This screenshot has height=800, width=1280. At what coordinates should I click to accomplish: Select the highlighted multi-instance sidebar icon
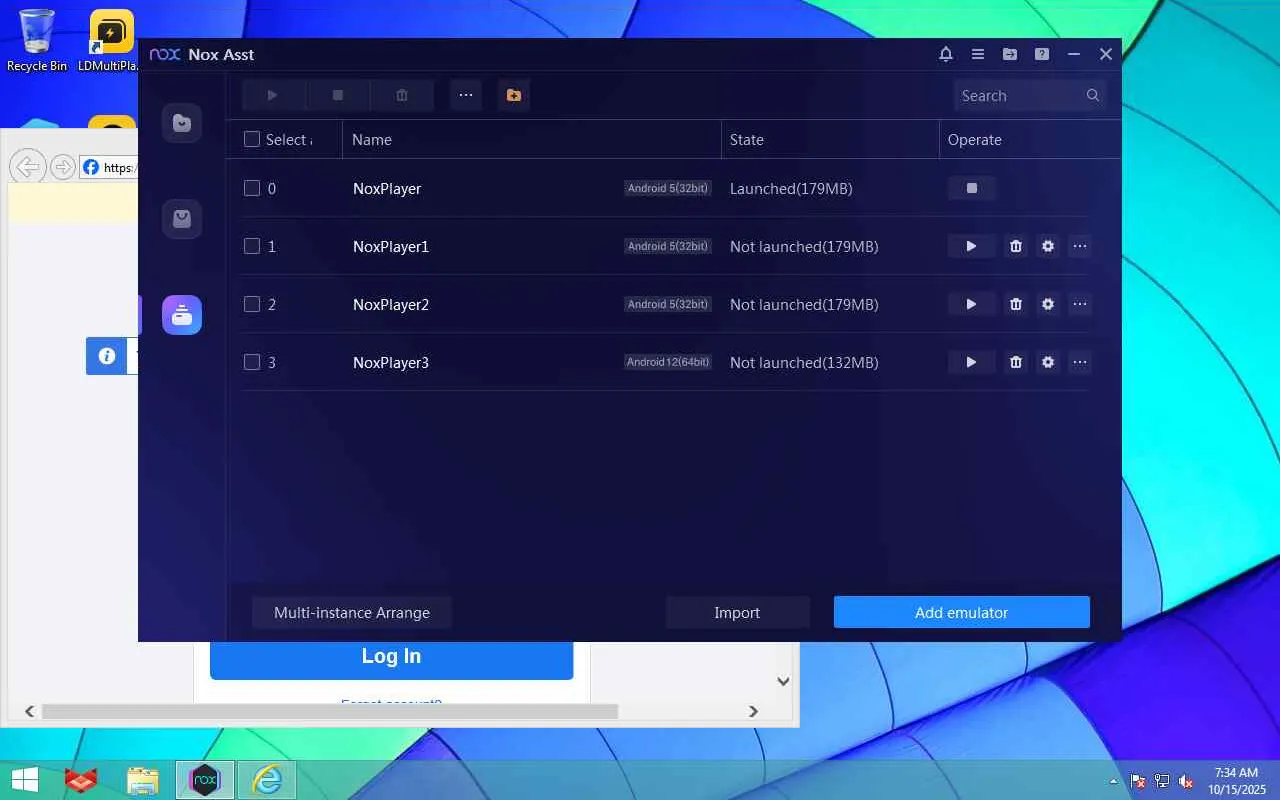point(182,315)
